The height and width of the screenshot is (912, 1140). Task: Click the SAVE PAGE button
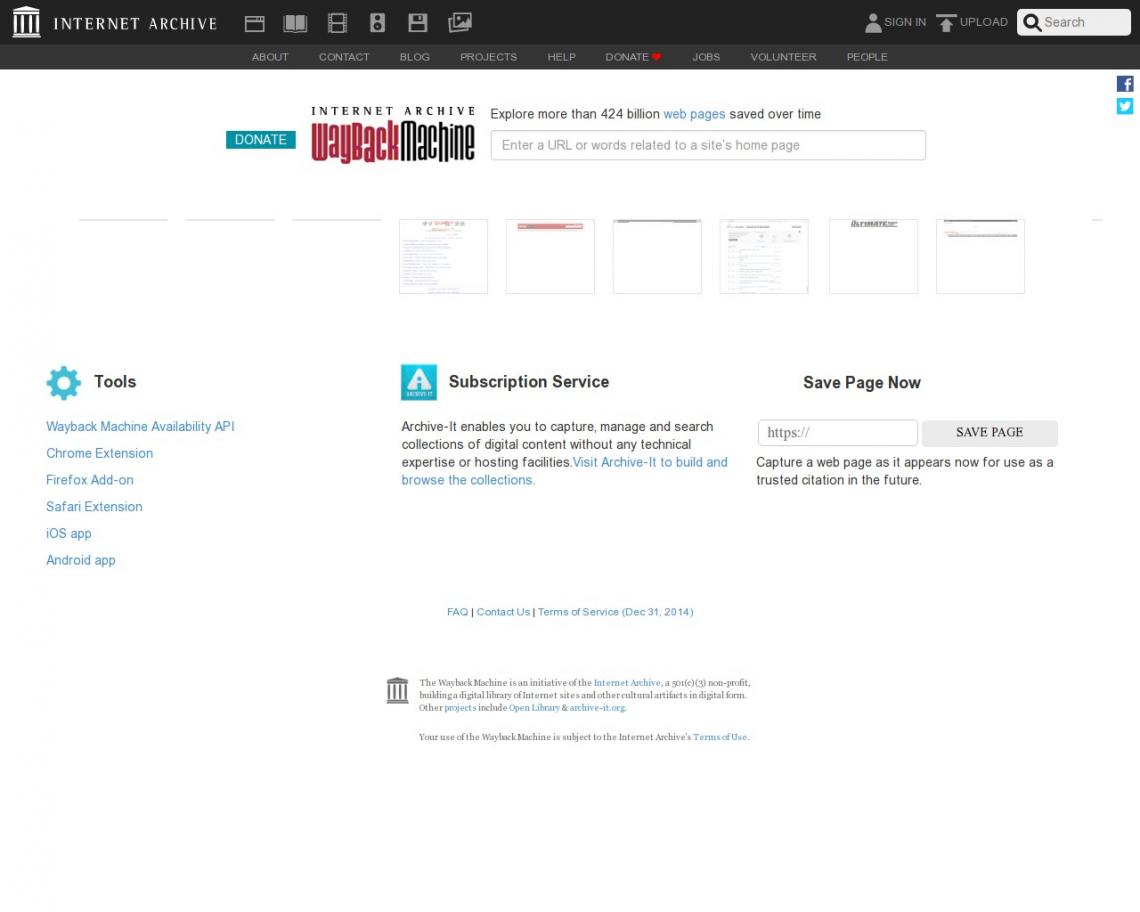tap(990, 433)
